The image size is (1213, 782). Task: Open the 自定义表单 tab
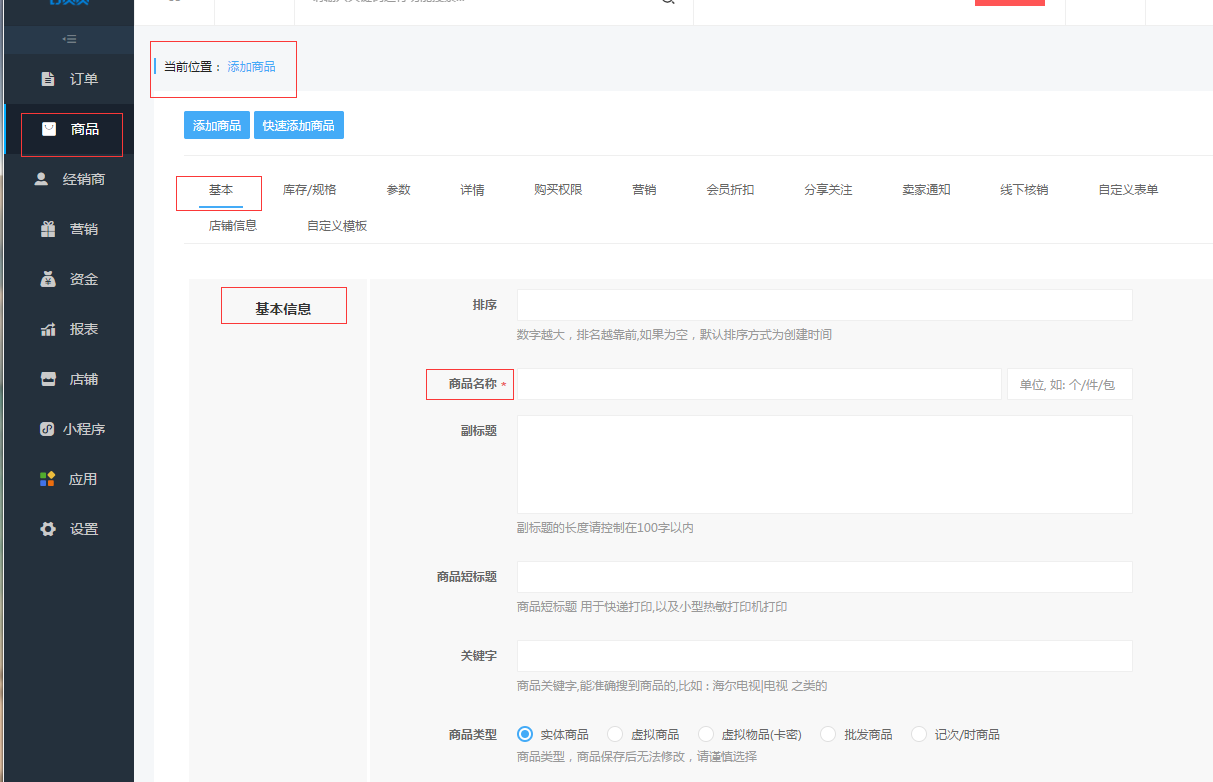coord(1129,190)
